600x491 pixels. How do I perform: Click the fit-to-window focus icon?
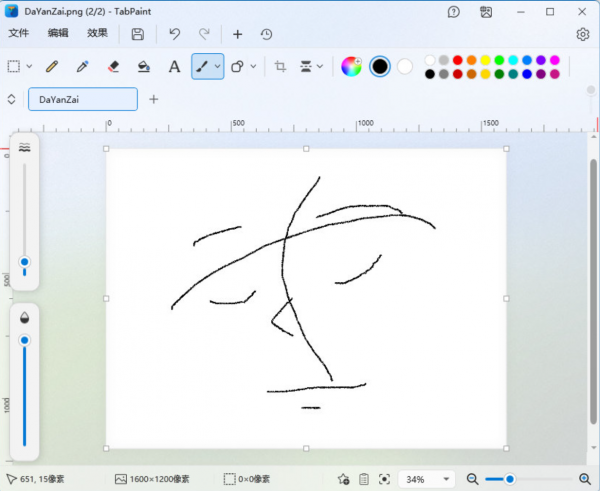384,479
